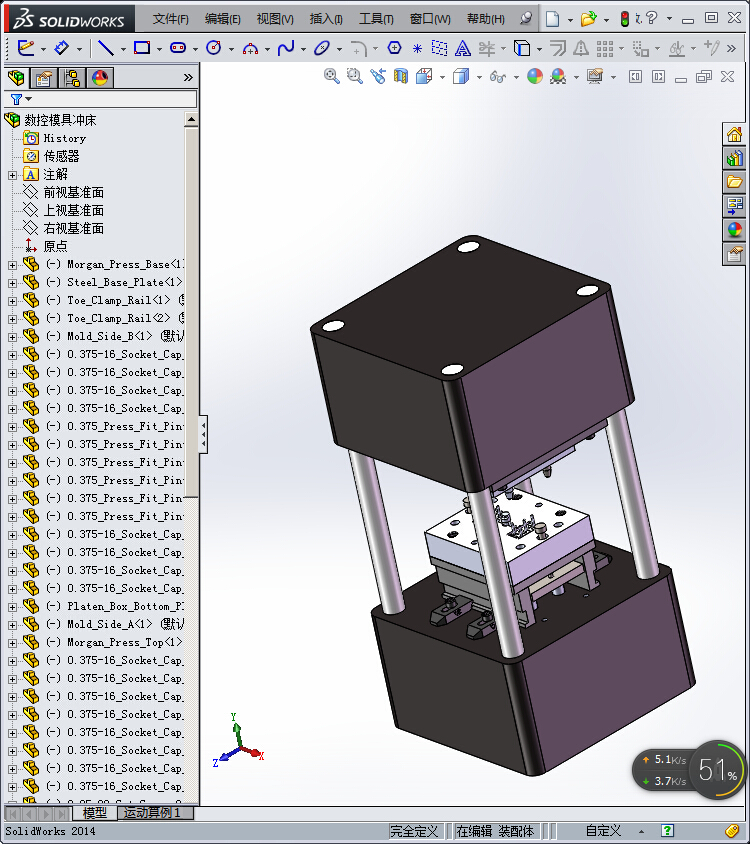This screenshot has height=844, width=750.
Task: Expand the Toe_Clamp_Rail<2> component
Action: click(x=12, y=319)
